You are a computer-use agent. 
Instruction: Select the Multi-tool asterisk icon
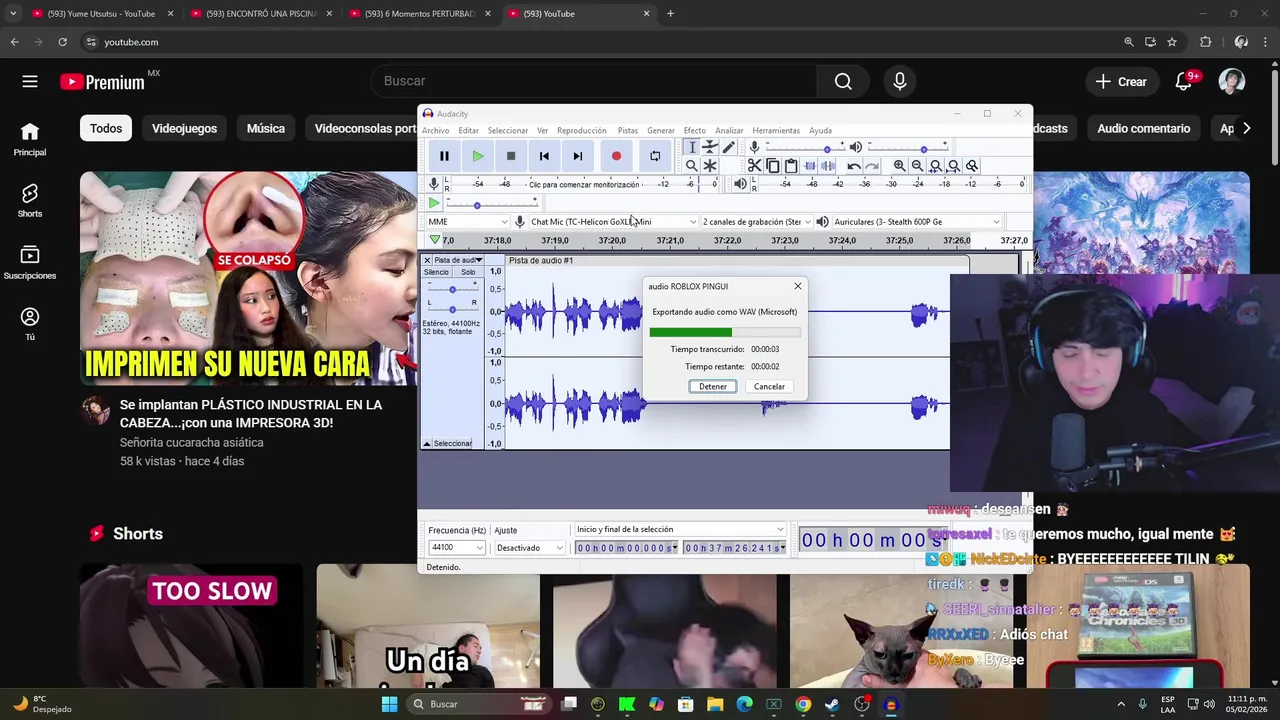[710, 166]
